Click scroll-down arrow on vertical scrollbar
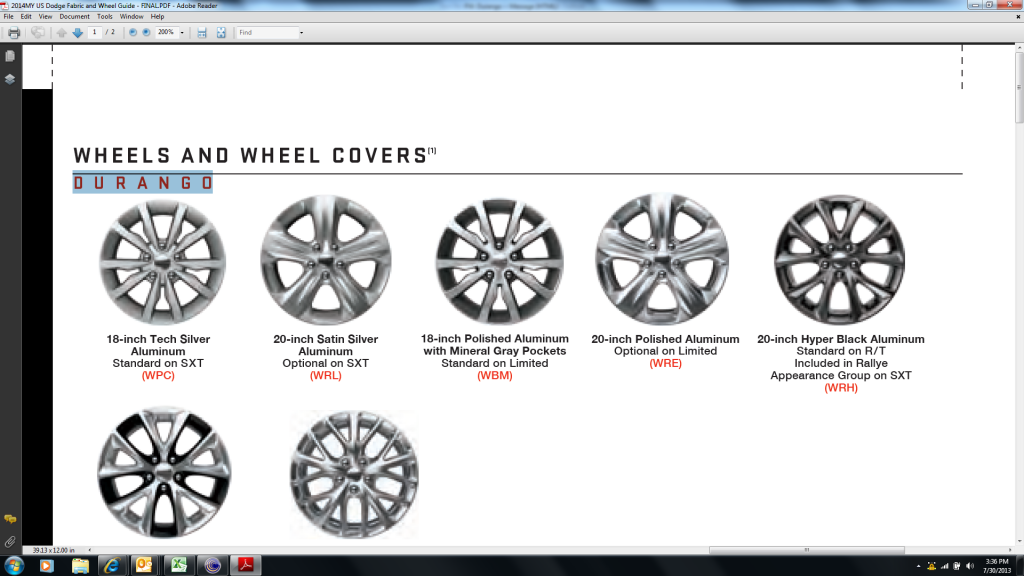1024x576 pixels. point(1019,543)
